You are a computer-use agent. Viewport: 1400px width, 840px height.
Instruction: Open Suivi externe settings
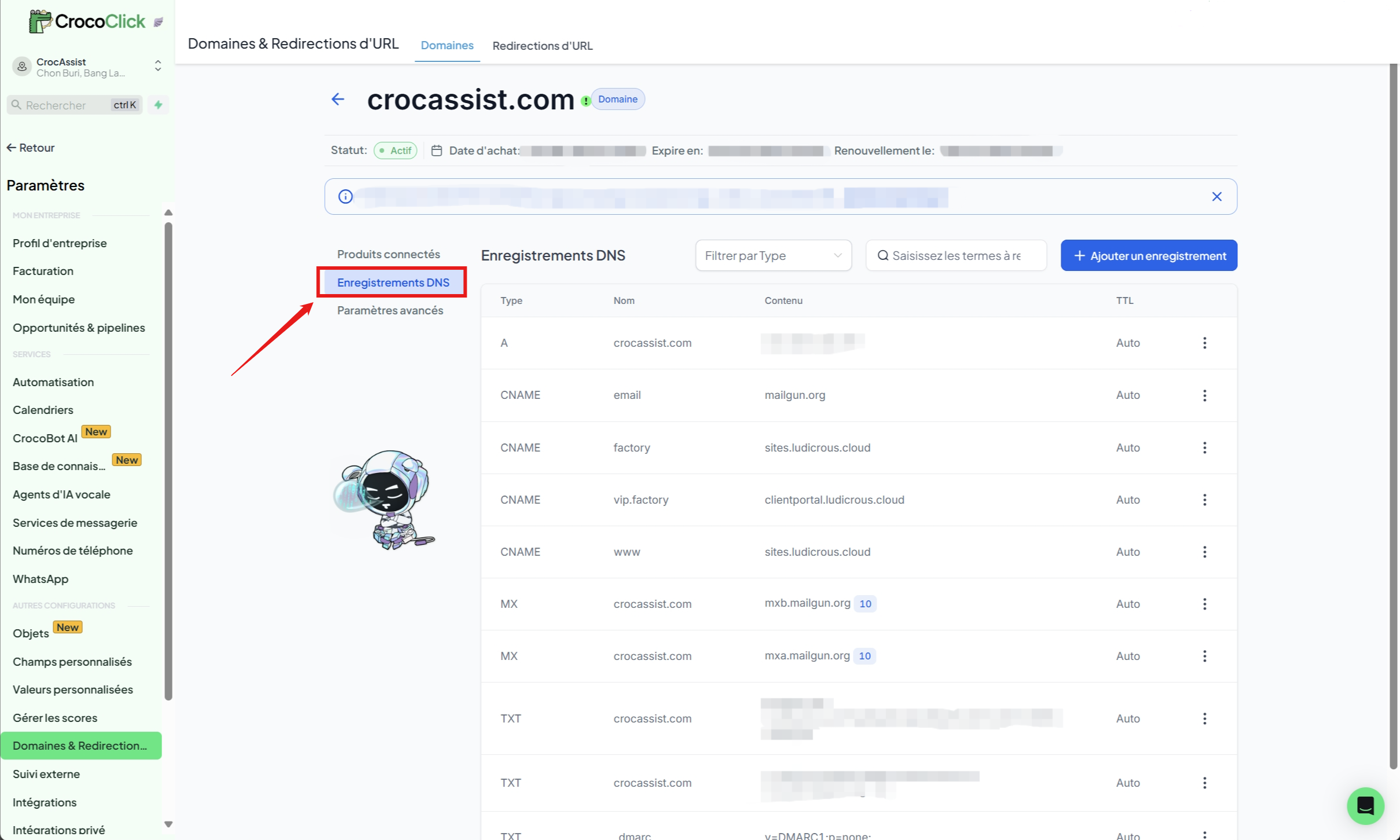[46, 774]
